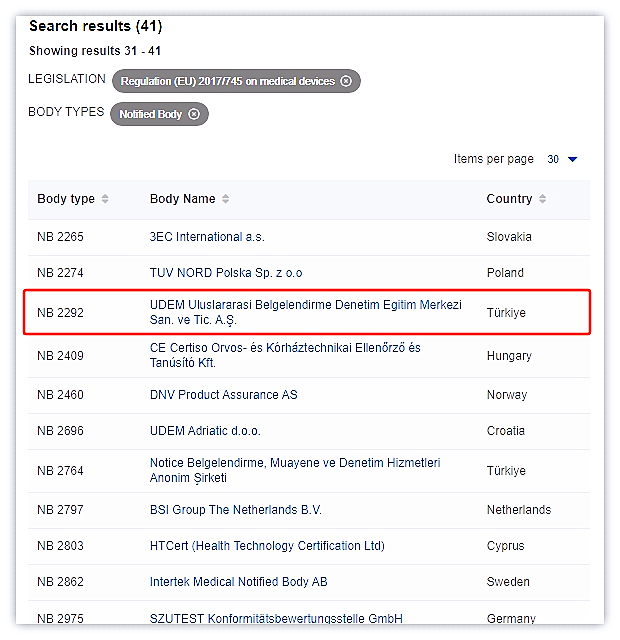Click Türkiye in the NB 2764 row
The width and height of the screenshot is (620, 640).
pos(506,471)
